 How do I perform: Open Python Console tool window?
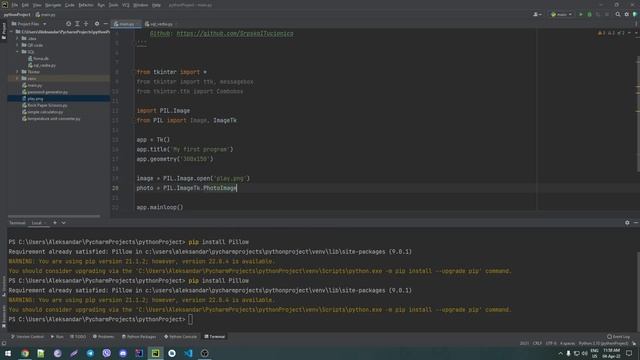coord(180,337)
